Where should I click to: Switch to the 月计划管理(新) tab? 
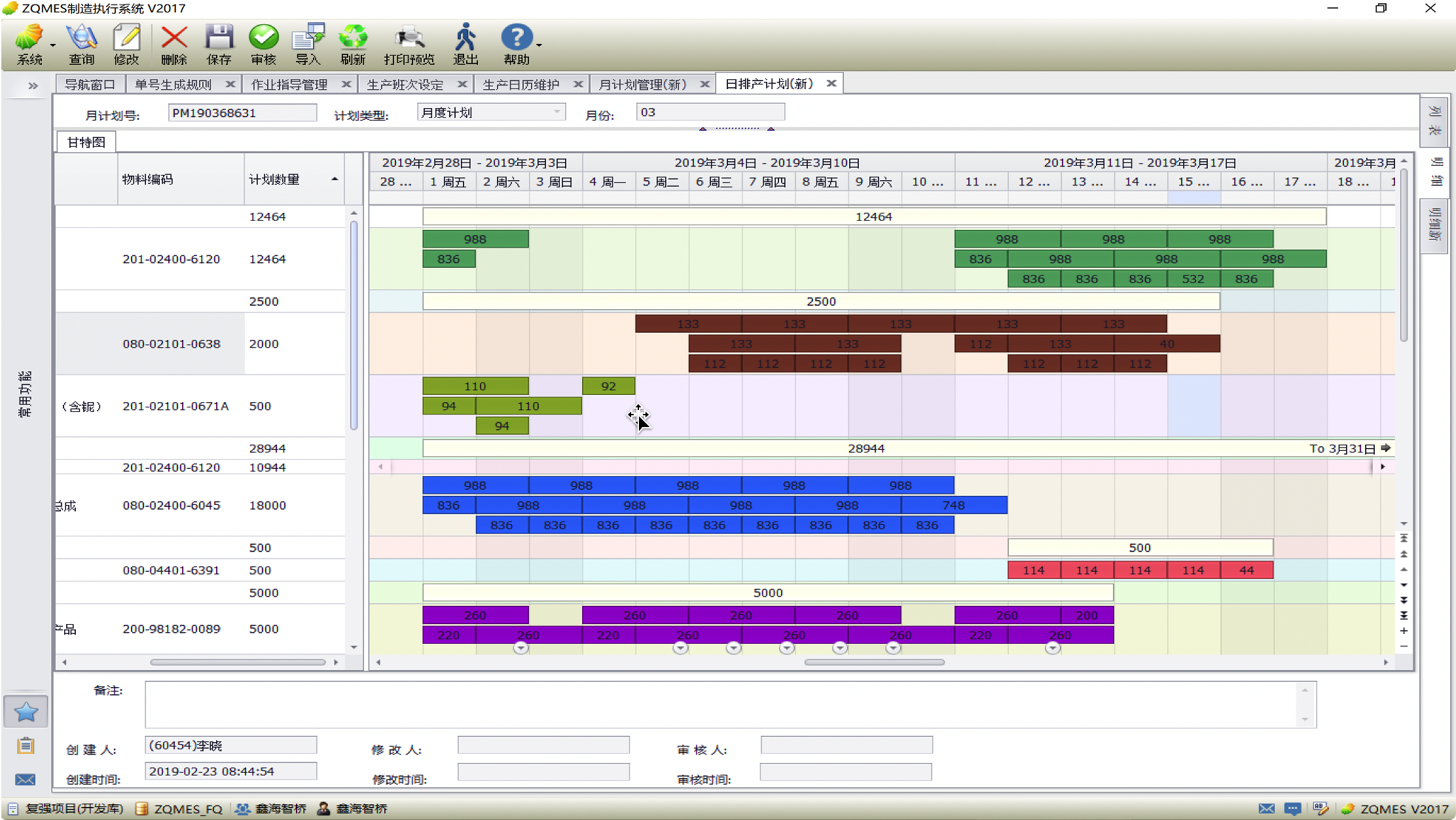click(x=642, y=84)
